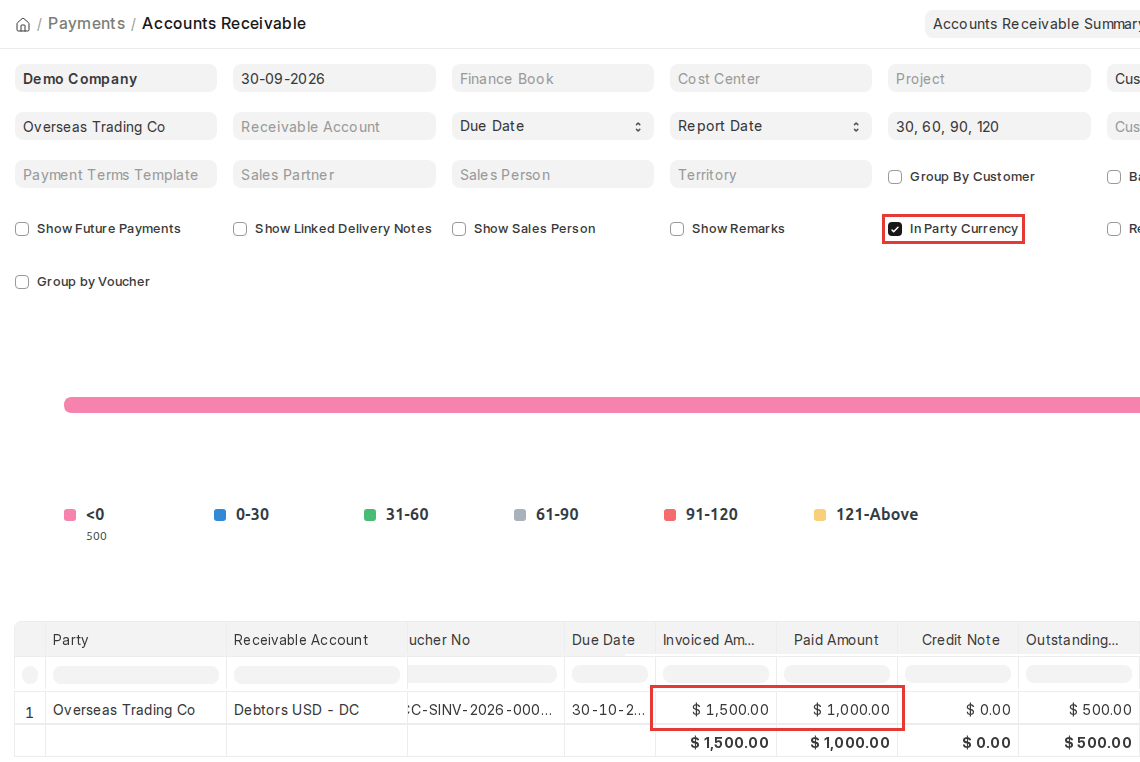The height and width of the screenshot is (762, 1140).
Task: Select the $ 500.00 outstanding cell in row 1
Action: pyautogui.click(x=1078, y=710)
